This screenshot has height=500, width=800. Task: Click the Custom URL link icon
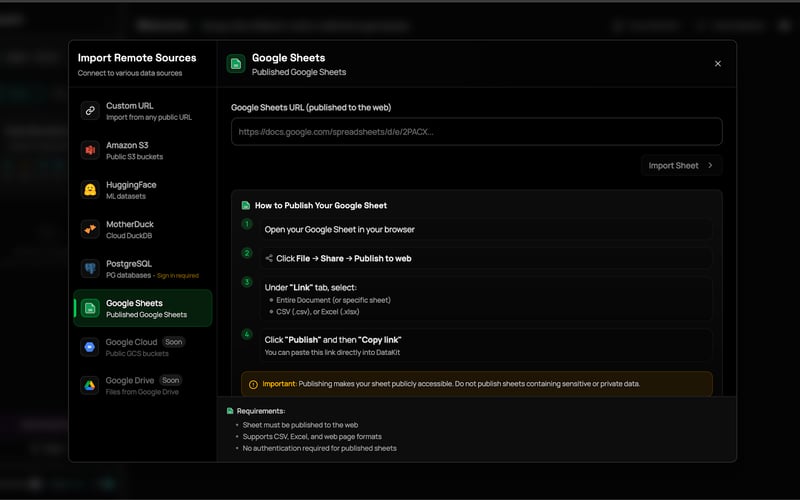coord(90,111)
